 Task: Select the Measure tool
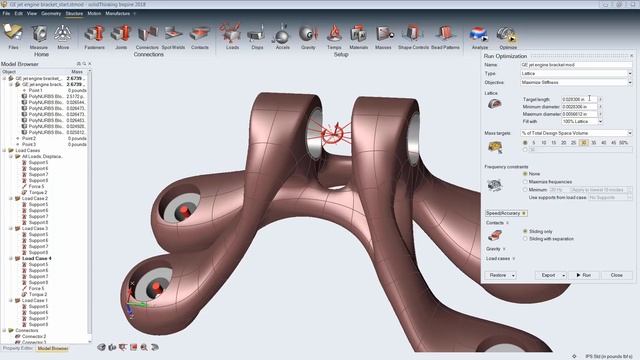(39, 34)
